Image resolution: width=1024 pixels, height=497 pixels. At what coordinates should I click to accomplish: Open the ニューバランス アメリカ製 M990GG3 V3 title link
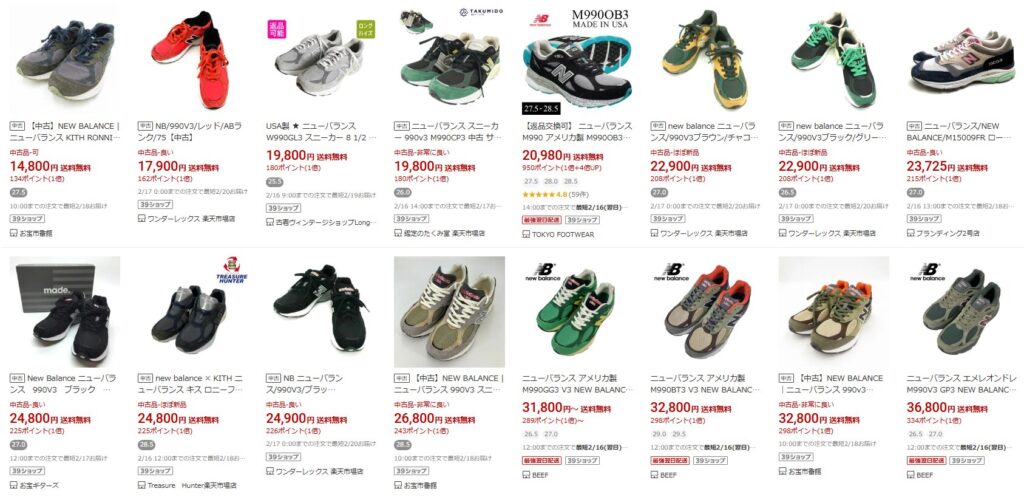(x=577, y=384)
